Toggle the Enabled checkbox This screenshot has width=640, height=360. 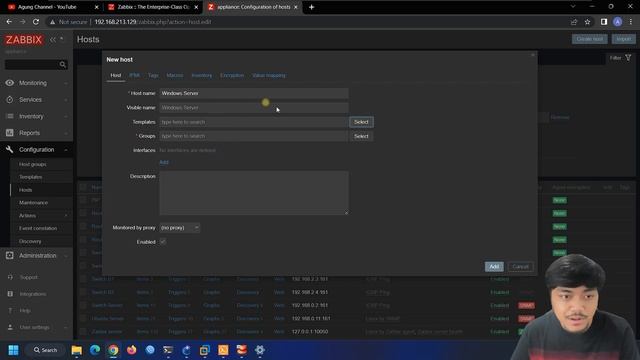[162, 242]
